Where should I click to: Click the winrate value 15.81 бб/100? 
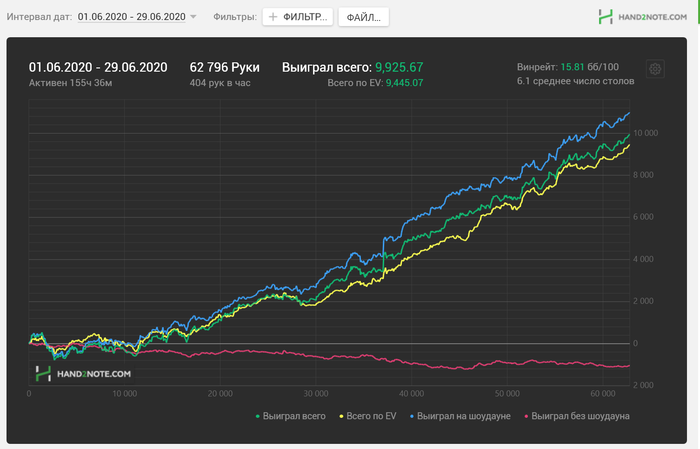(589, 67)
